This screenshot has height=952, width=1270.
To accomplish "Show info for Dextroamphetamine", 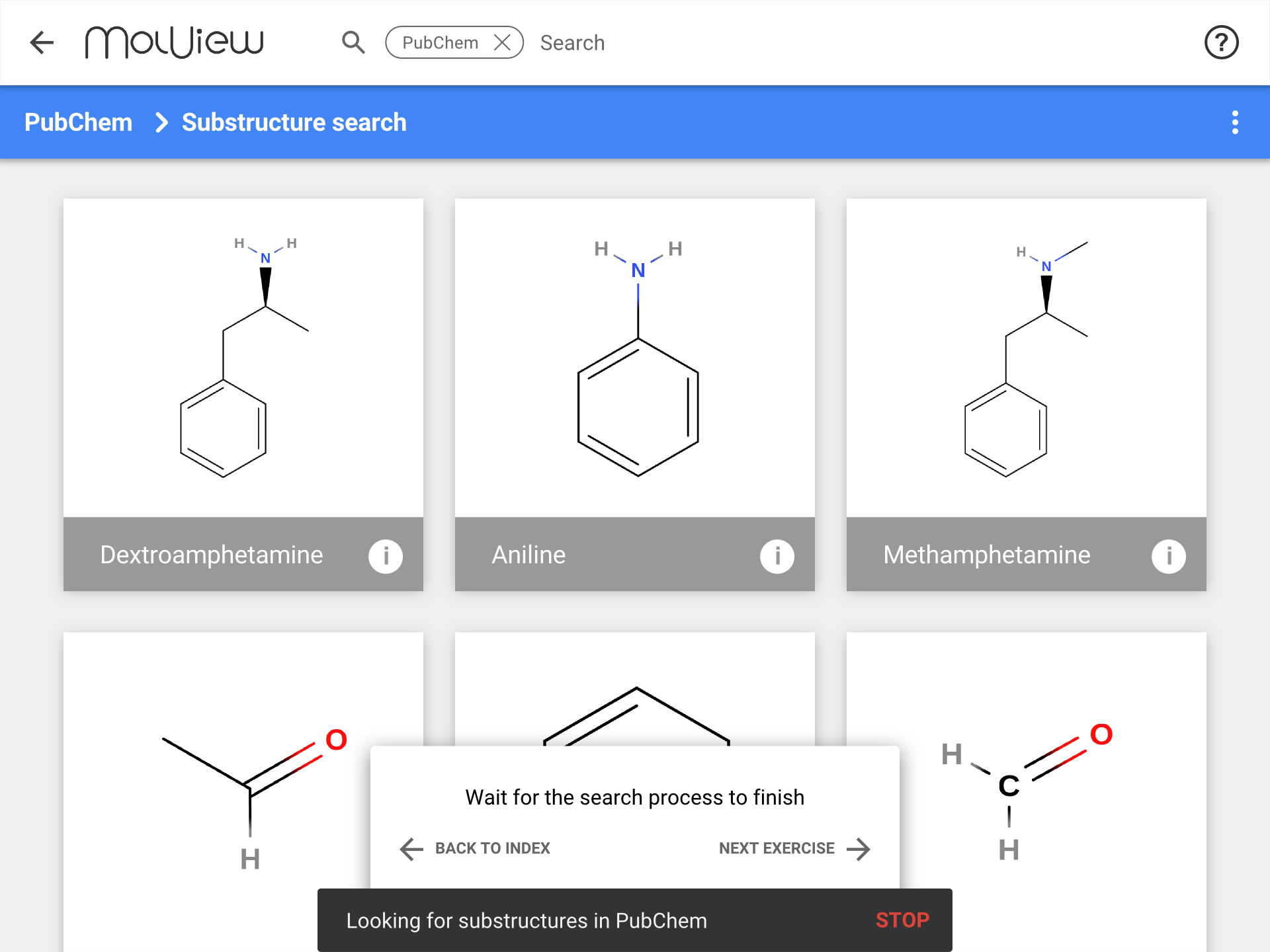I will coord(386,555).
